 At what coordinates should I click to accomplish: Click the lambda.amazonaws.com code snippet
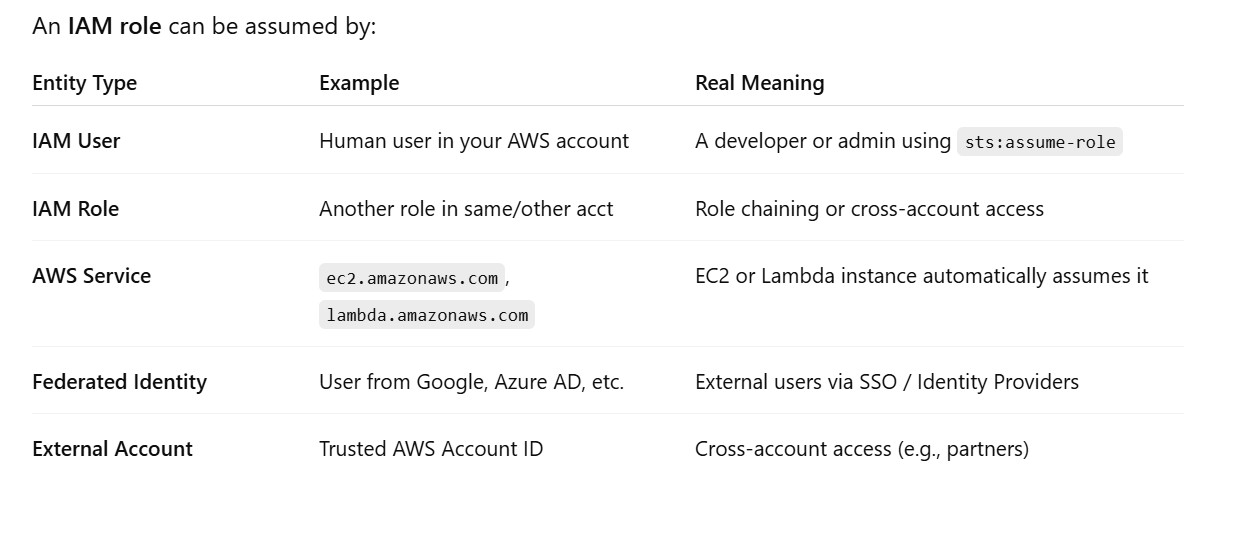coord(427,315)
